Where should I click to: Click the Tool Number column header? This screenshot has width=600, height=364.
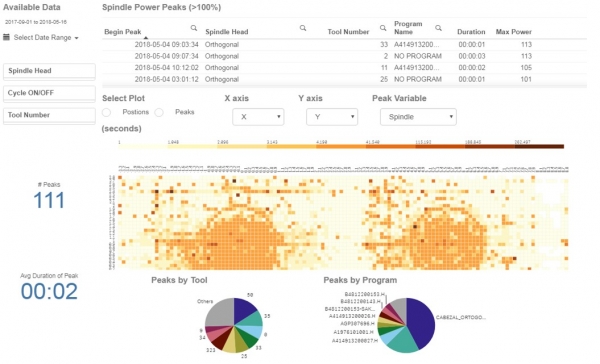(348, 32)
